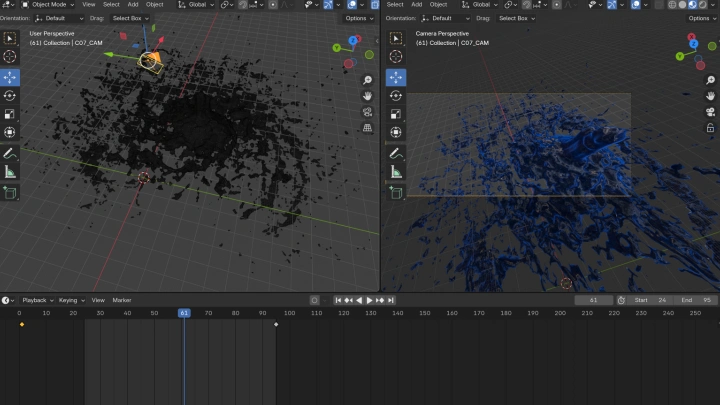
Task: Click zoom magnifier icon in left viewport
Action: [367, 80]
